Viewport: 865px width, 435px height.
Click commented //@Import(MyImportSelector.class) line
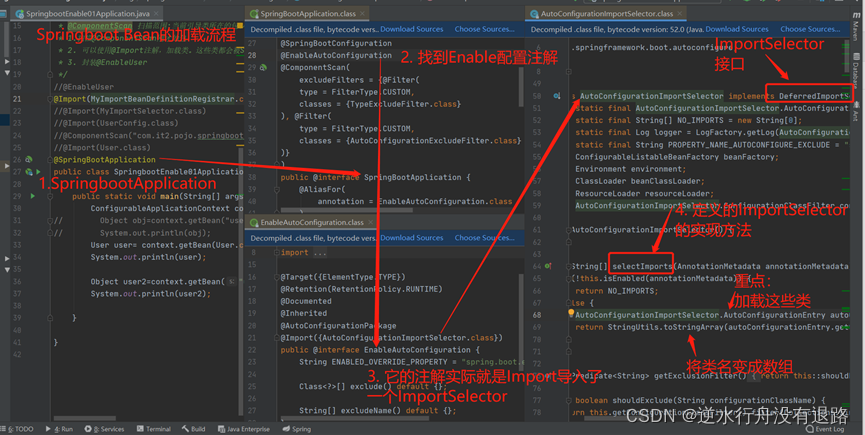[x=130, y=111]
